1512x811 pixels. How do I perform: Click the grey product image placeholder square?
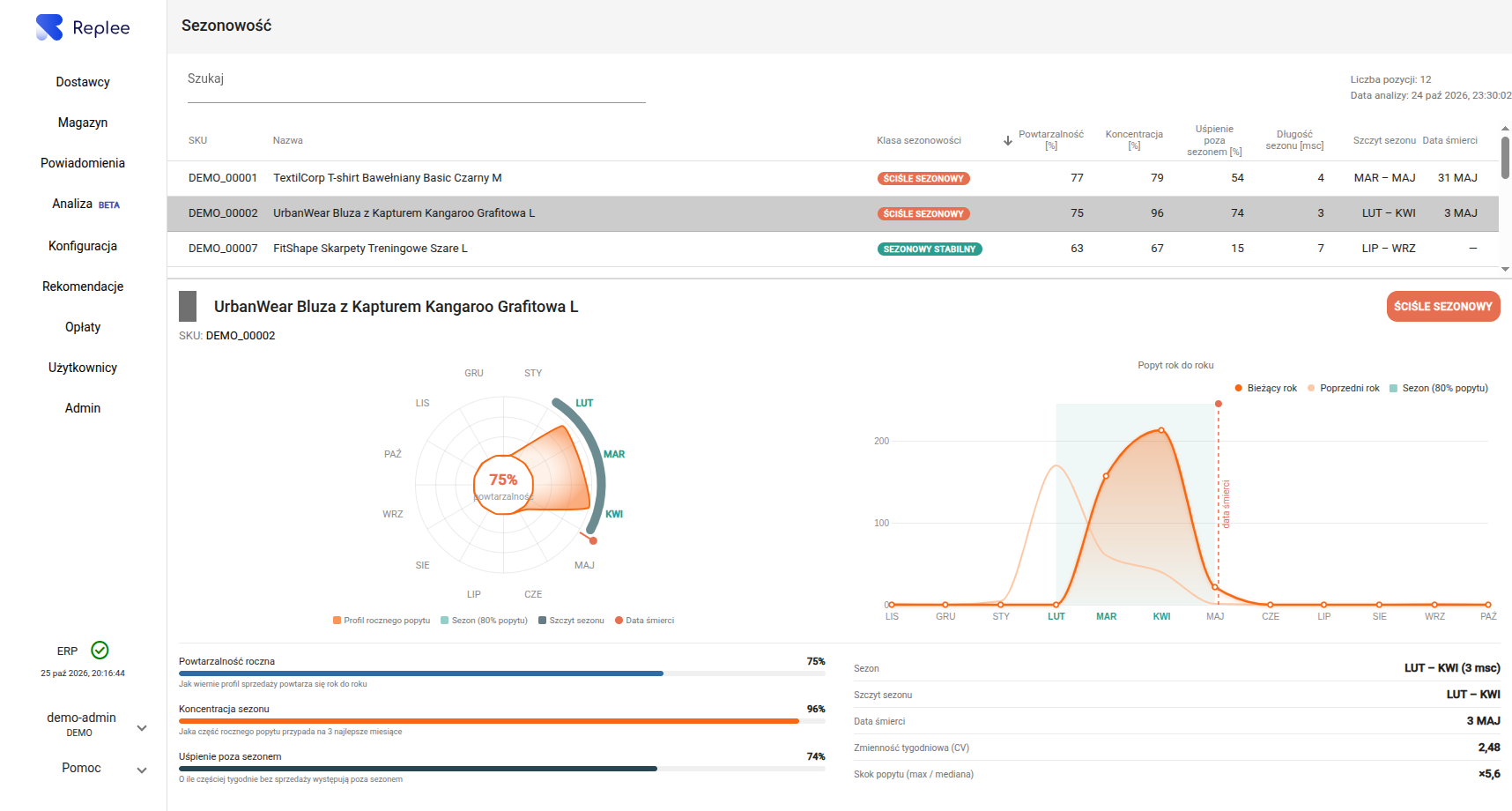(188, 307)
